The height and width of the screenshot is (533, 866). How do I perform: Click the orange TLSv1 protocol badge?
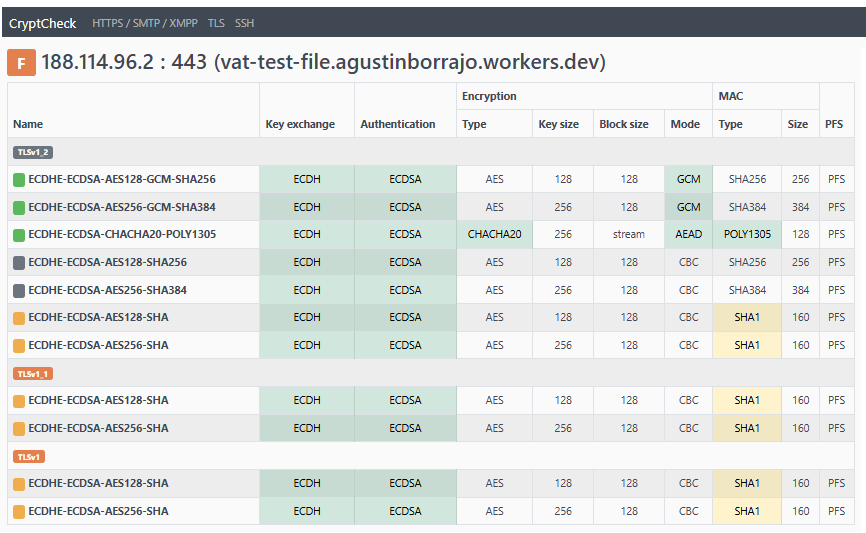pyautogui.click(x=28, y=456)
